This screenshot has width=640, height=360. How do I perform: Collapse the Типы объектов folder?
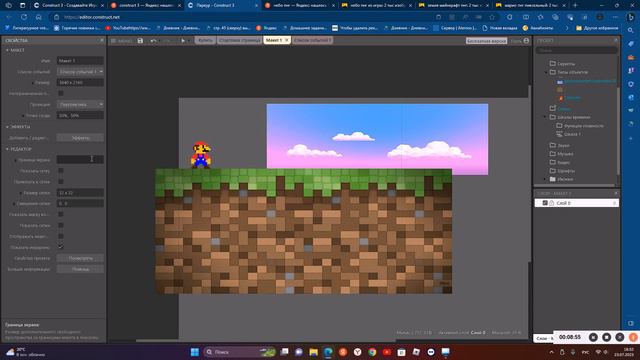point(546,72)
